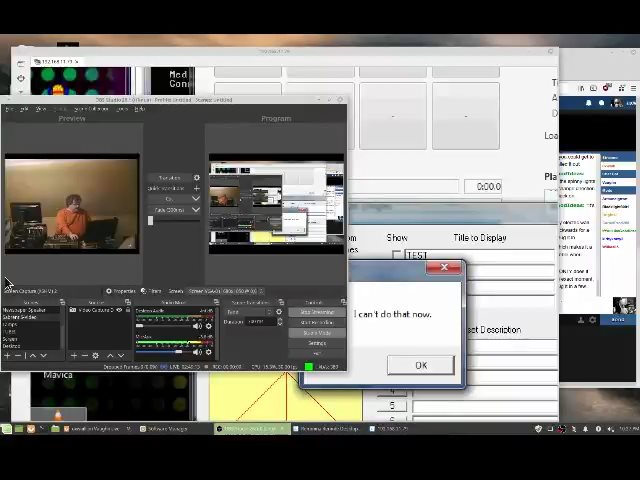The height and width of the screenshot is (480, 640).
Task: Click the transition Duration stepper arrows
Action: [x=280, y=322]
